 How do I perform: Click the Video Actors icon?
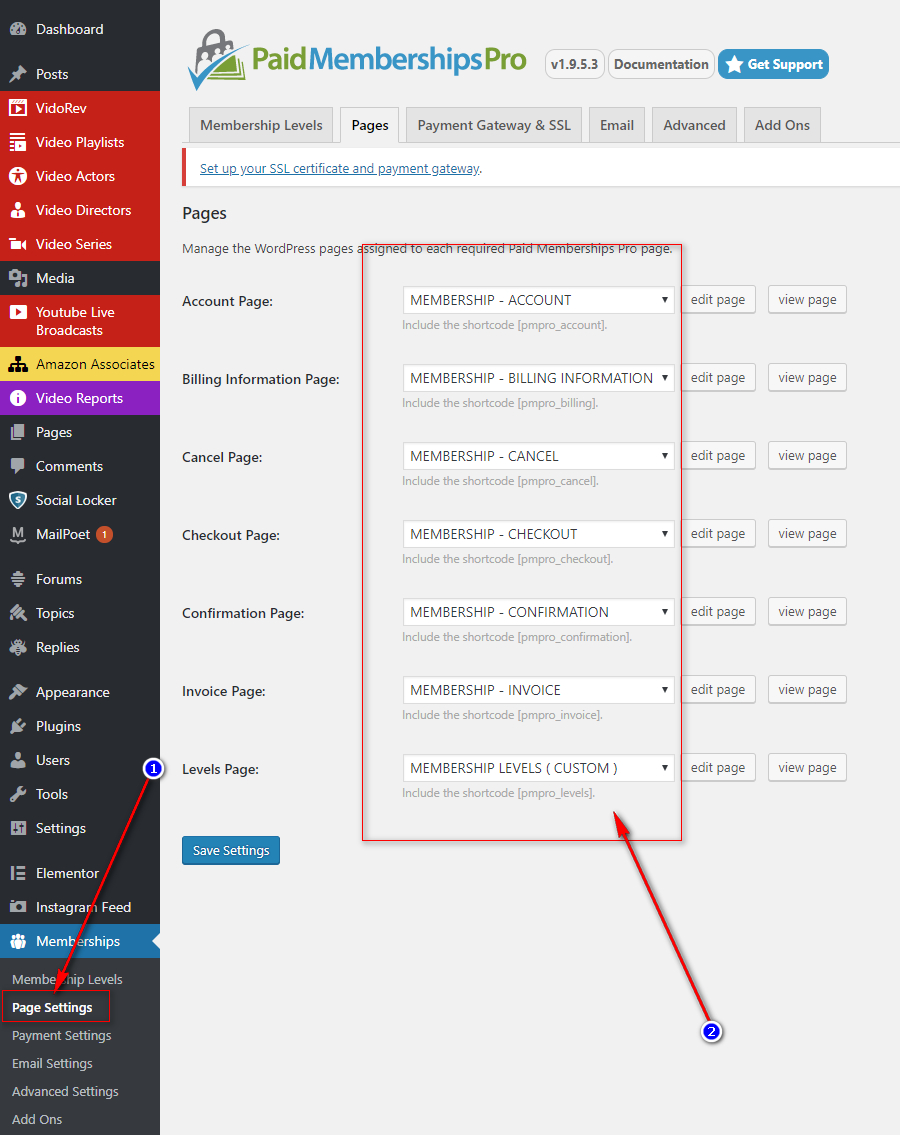point(18,176)
